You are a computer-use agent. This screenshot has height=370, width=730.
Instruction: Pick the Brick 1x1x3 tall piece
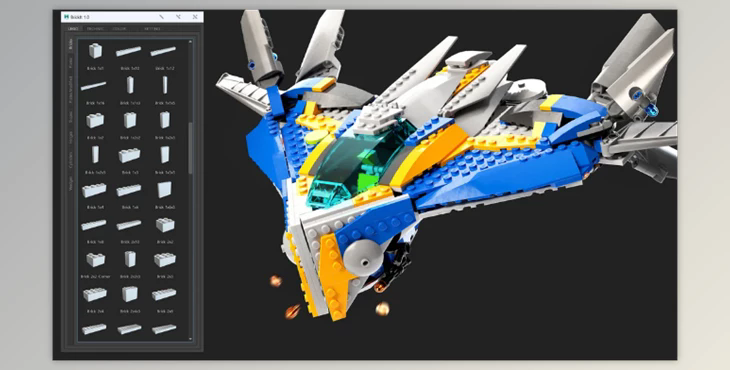tap(130, 85)
